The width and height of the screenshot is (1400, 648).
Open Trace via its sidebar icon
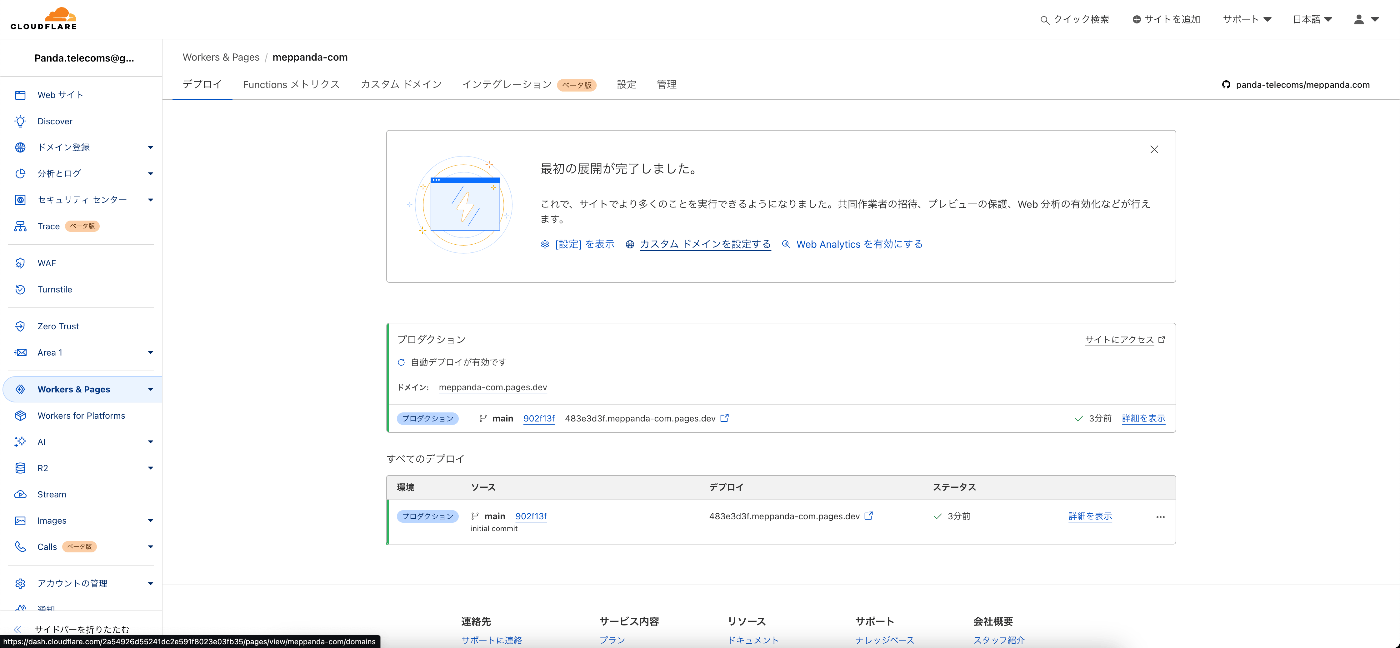click(x=20, y=226)
